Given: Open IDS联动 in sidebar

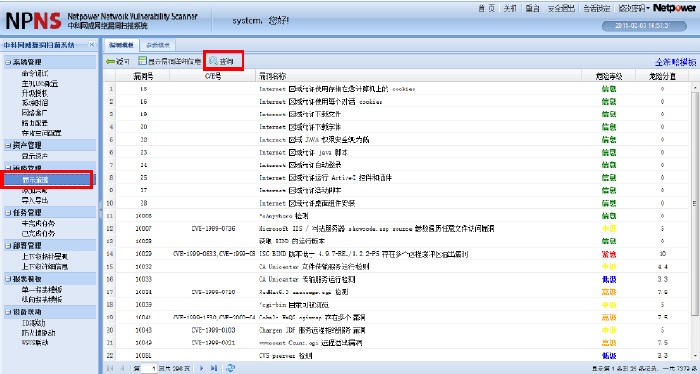Looking at the screenshot, I should pyautogui.click(x=33, y=323).
